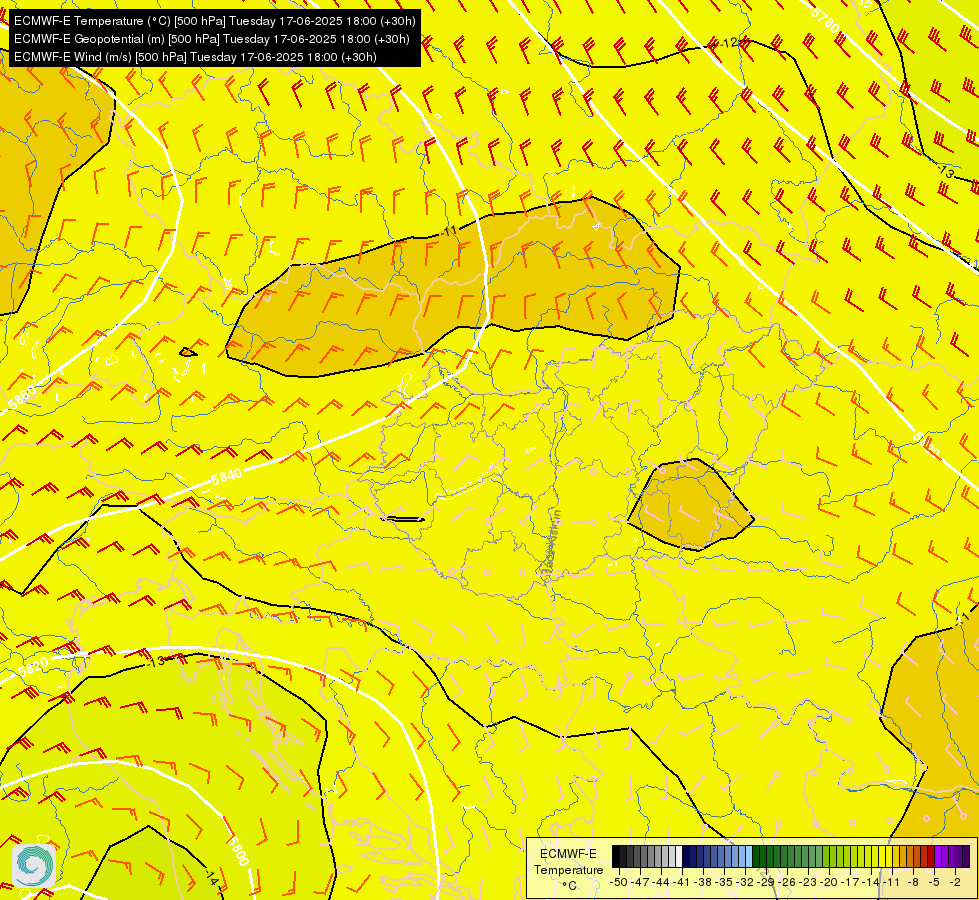Click the white swatch above the -41 tick

click(x=679, y=857)
